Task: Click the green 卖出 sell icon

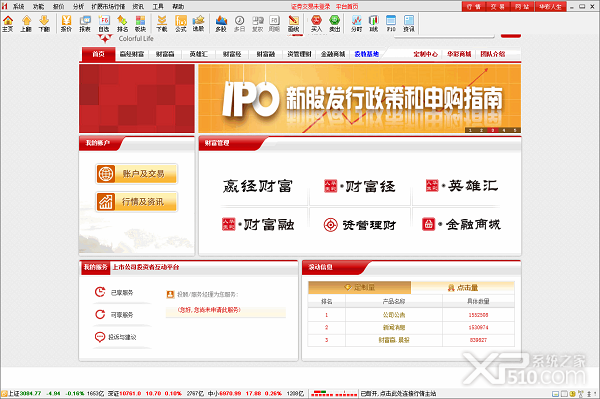Action: (334, 24)
